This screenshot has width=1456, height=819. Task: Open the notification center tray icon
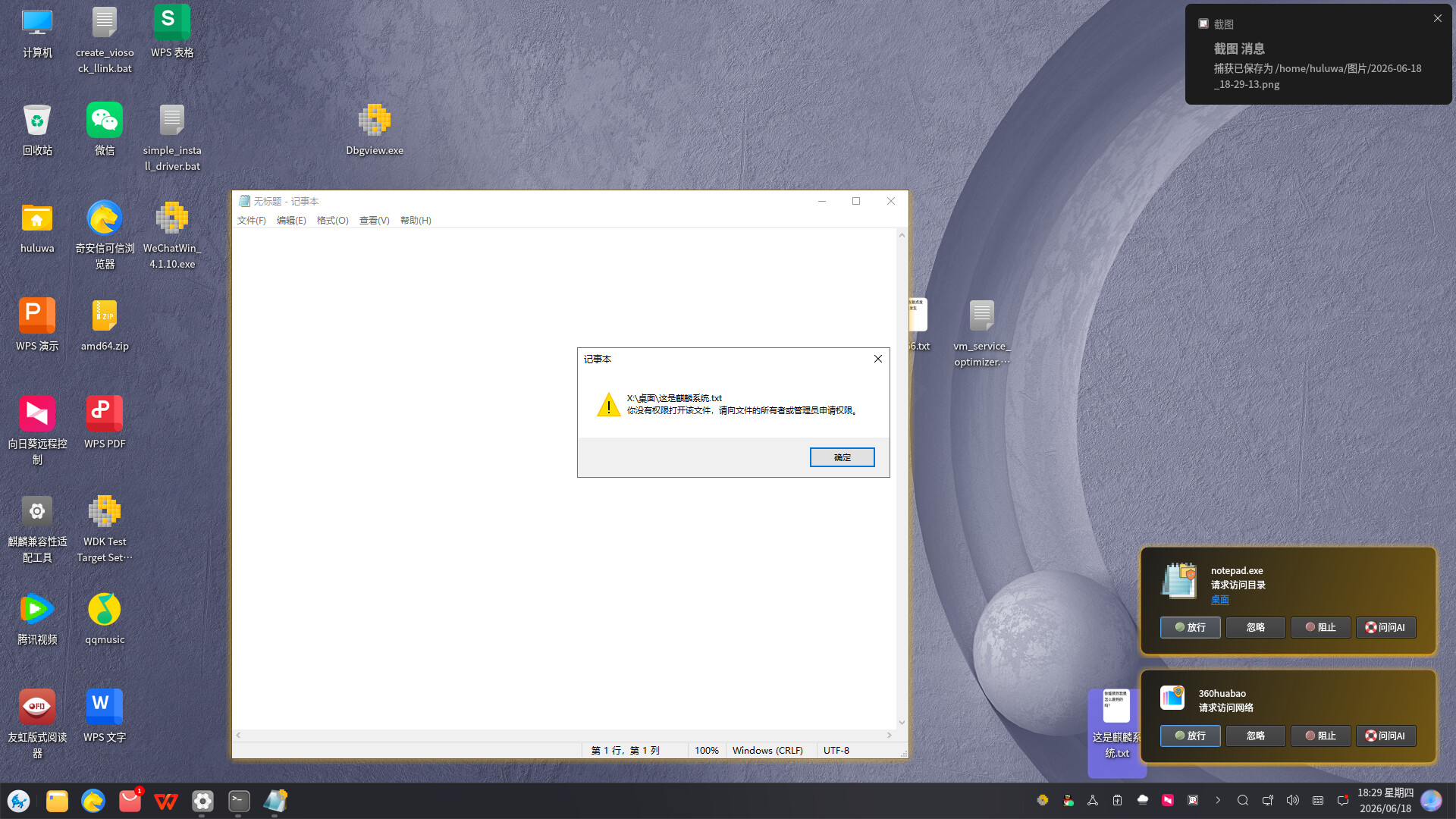[1343, 800]
